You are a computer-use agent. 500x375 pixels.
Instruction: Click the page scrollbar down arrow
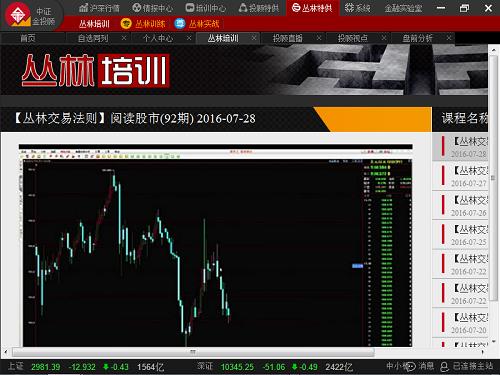(x=494, y=342)
